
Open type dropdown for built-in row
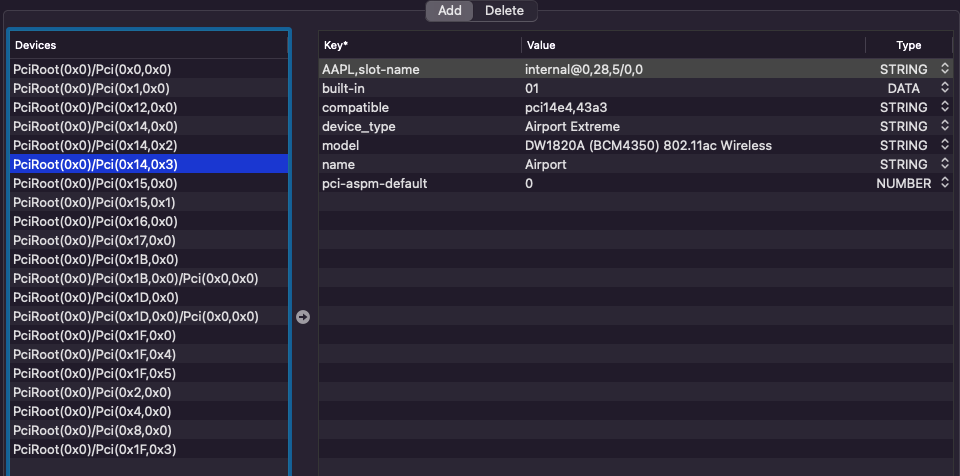click(x=944, y=88)
